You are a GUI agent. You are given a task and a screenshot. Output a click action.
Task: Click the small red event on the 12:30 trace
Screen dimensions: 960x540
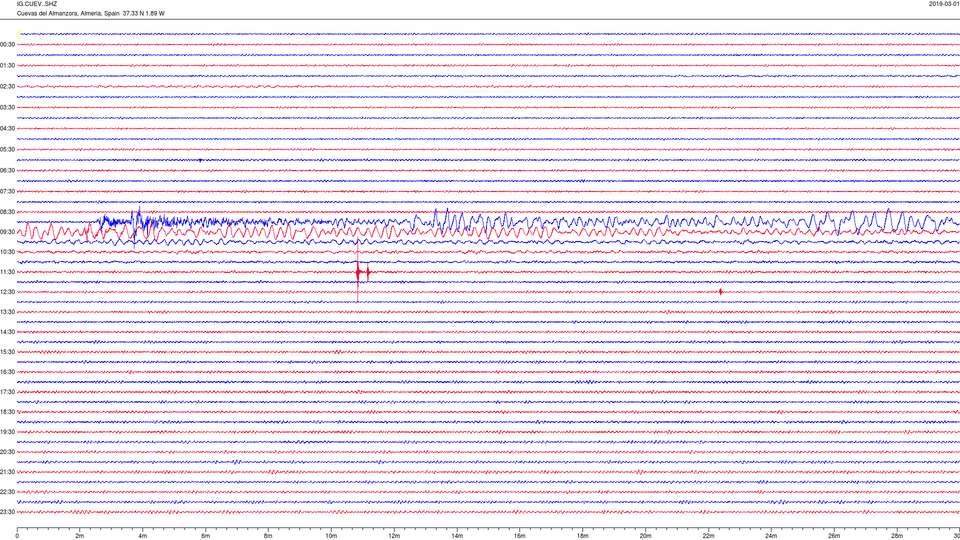coord(721,292)
